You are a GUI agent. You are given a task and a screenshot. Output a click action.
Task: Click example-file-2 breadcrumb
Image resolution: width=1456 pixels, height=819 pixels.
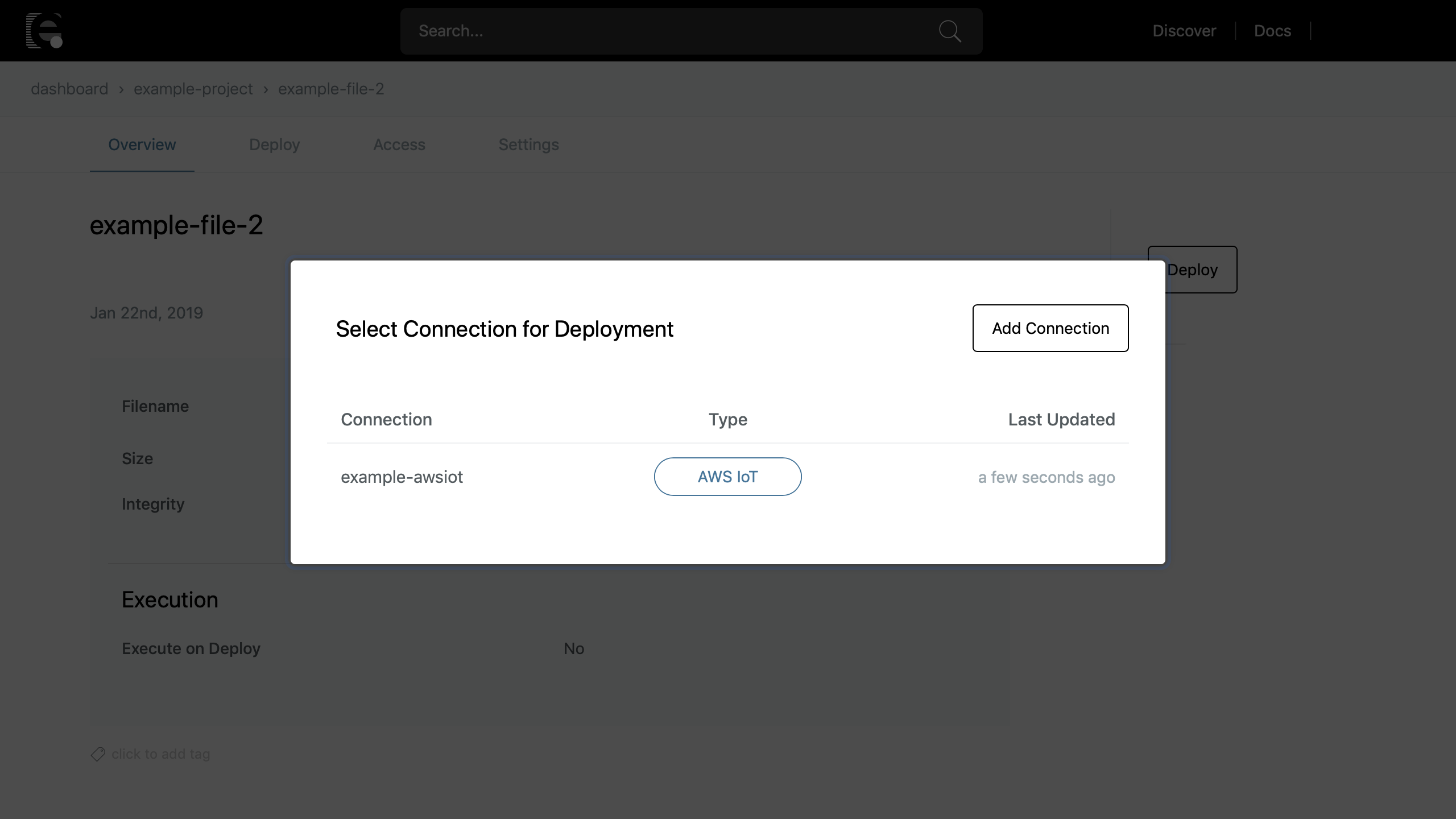330,89
